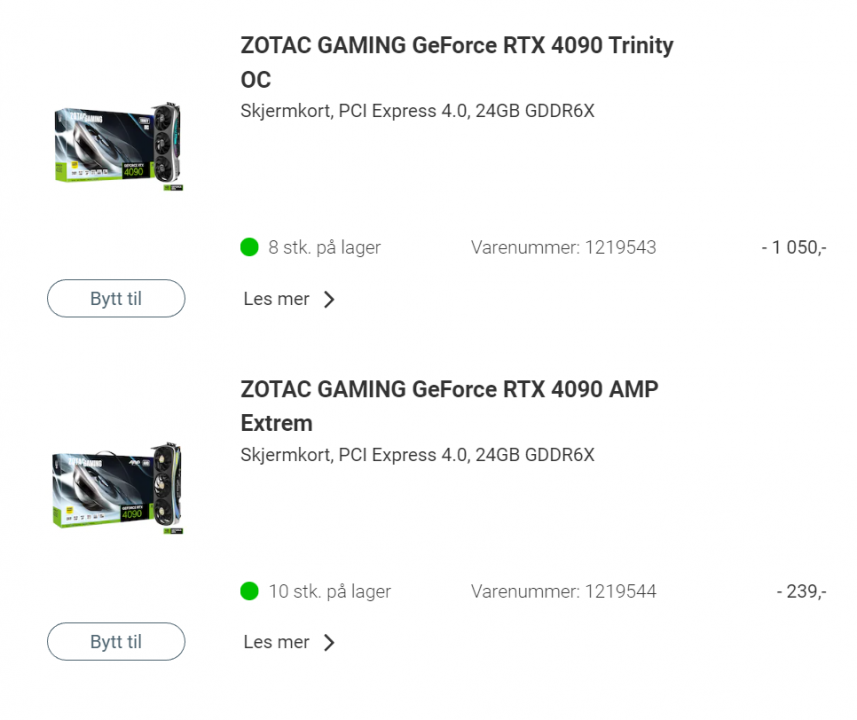Select the ZOTAC GAMING RTX 4090 Trinity OC title

point(456,62)
